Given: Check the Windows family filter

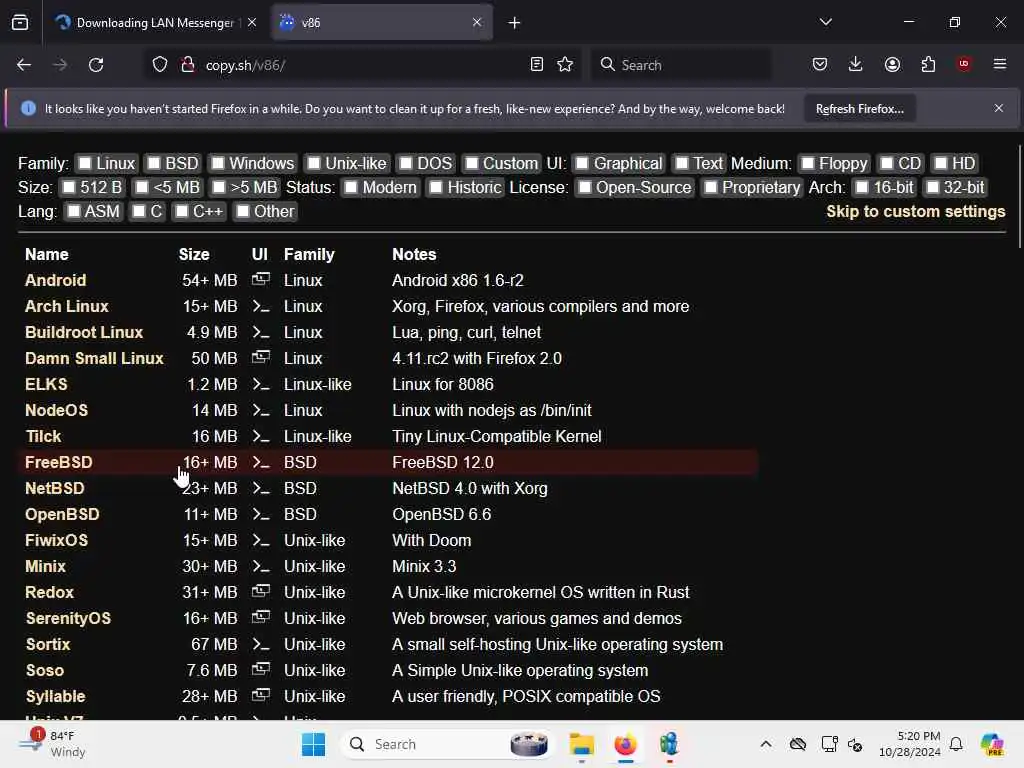Looking at the screenshot, I should pyautogui.click(x=218, y=163).
